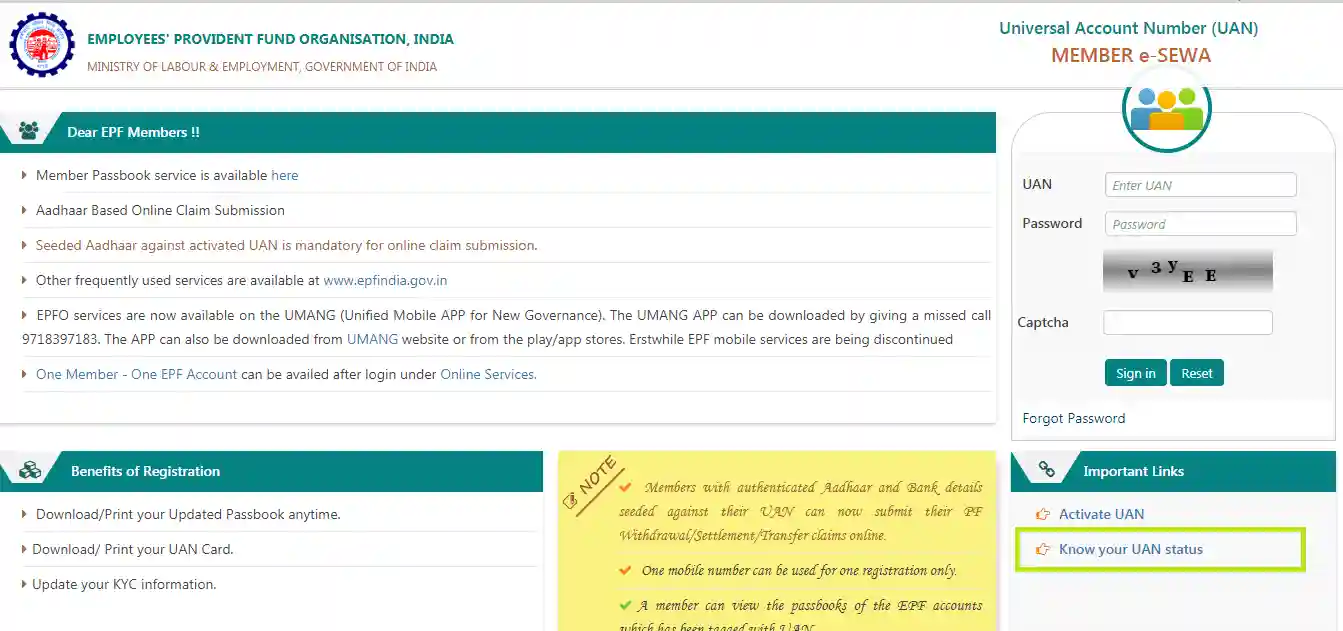
Task: Click Employees' Provident Fund Organisation, India title
Action: pyautogui.click(x=270, y=39)
